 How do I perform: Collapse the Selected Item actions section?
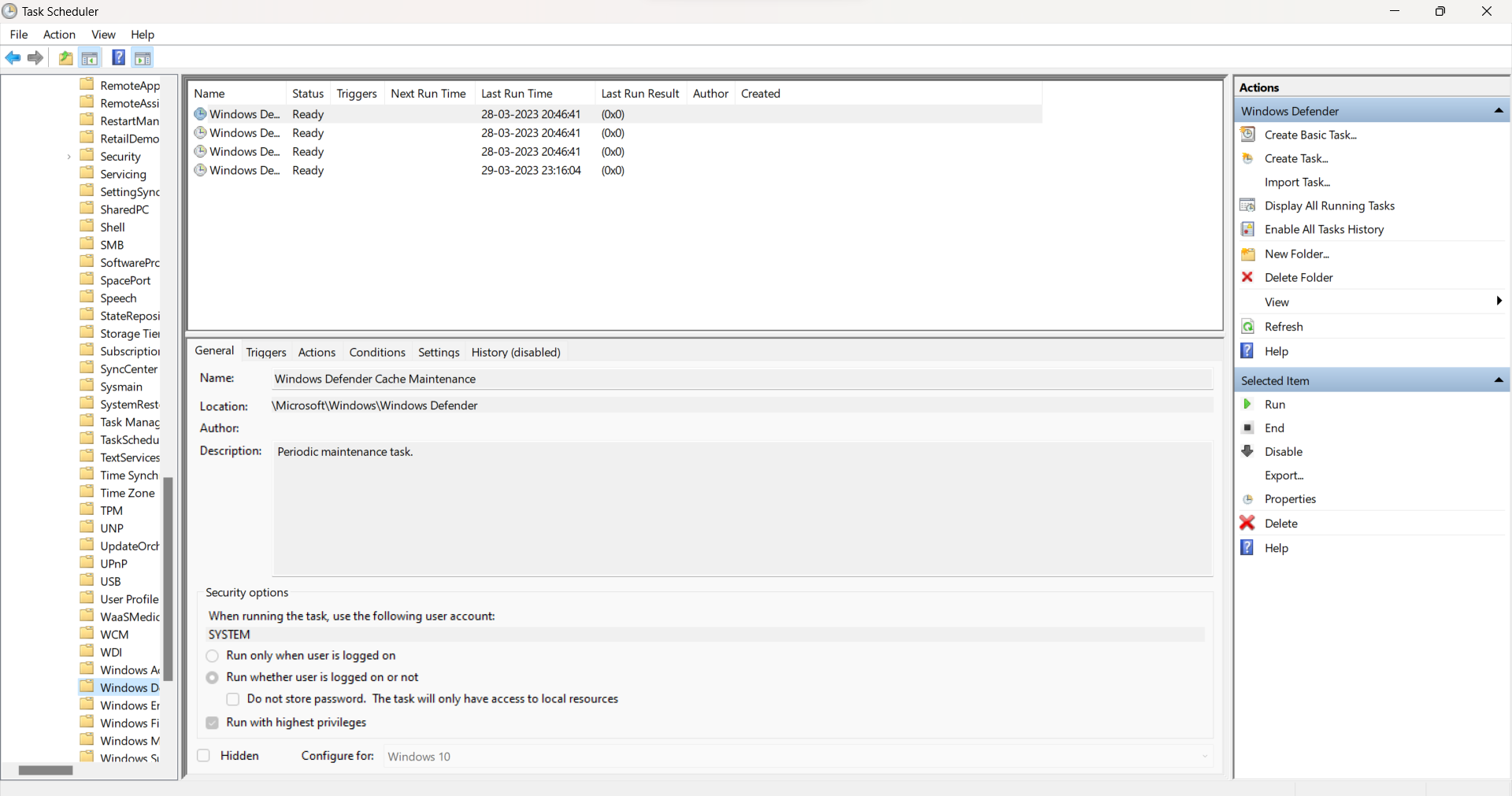coord(1499,380)
